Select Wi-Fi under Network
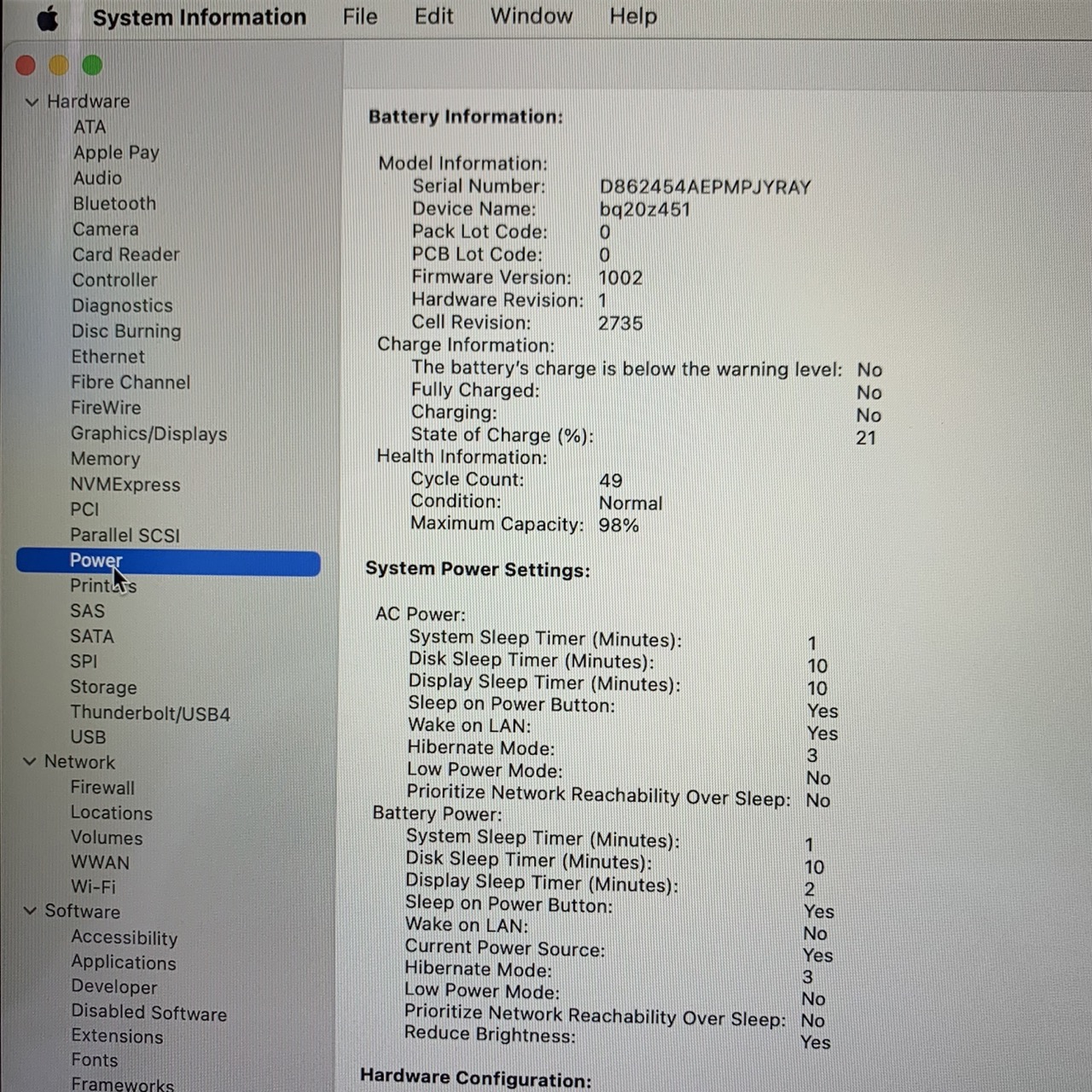The image size is (1092, 1092). tap(93, 887)
